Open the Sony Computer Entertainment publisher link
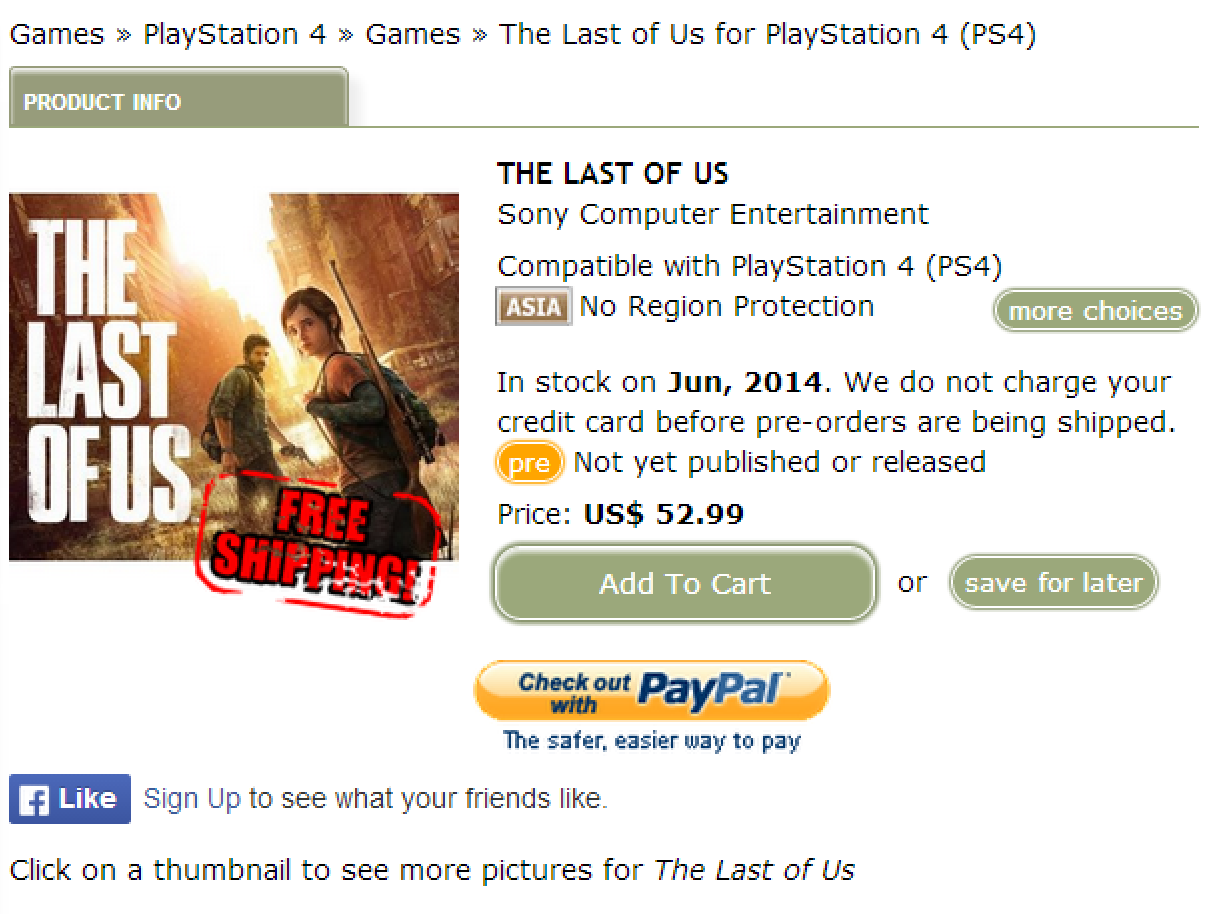 tap(713, 214)
